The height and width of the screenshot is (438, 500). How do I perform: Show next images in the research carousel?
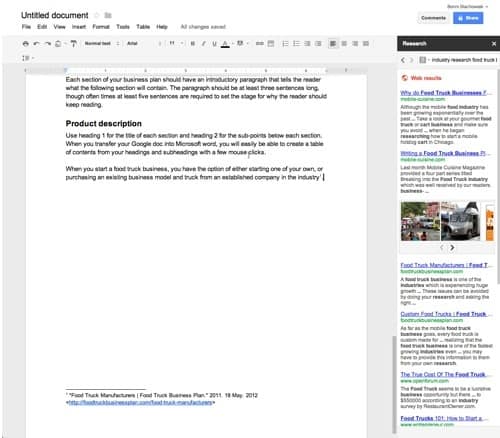point(452,248)
